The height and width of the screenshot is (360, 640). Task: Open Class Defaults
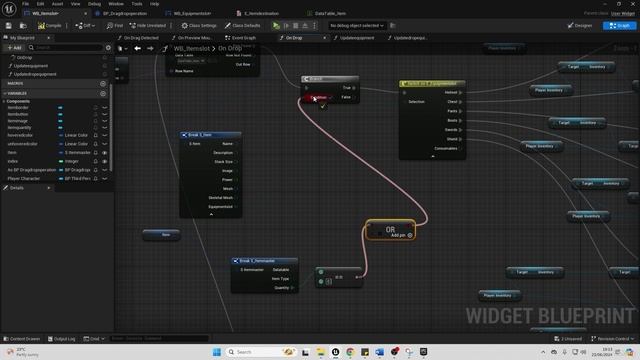(x=242, y=26)
